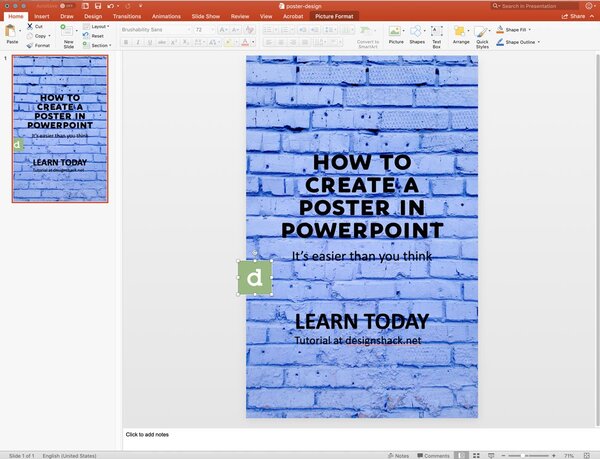Image resolution: width=600 pixels, height=459 pixels.
Task: Expand the Layout dropdown
Action: (99, 26)
